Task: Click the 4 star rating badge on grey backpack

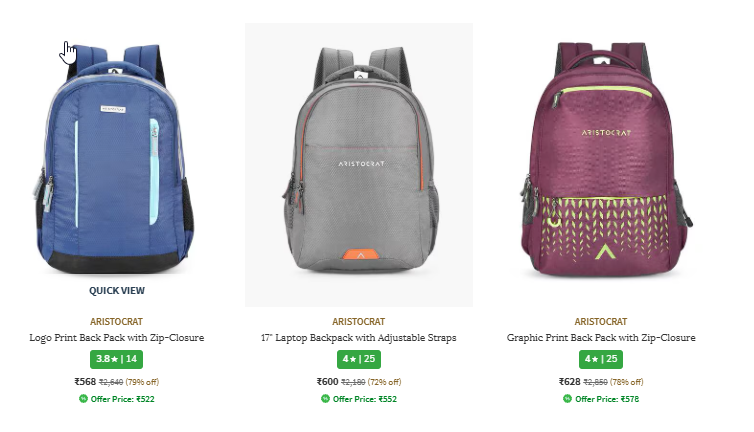Action: [359, 359]
